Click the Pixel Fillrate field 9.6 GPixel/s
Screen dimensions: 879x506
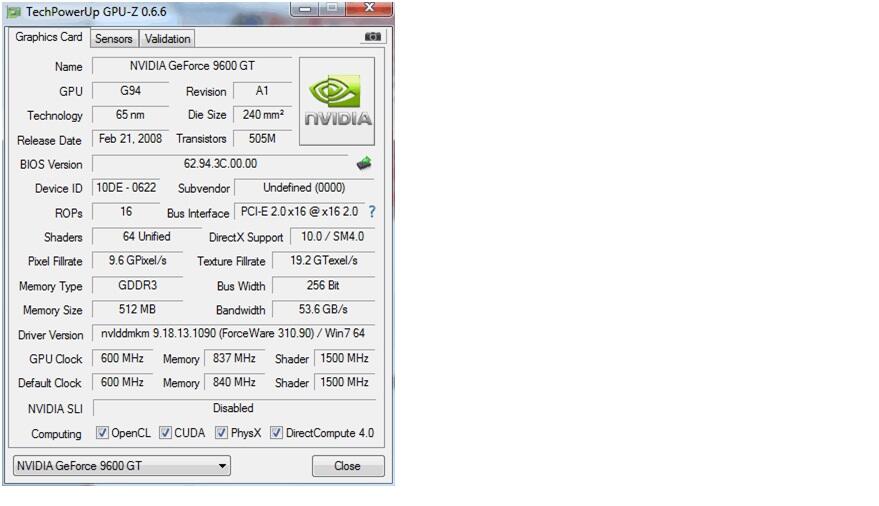click(x=137, y=261)
